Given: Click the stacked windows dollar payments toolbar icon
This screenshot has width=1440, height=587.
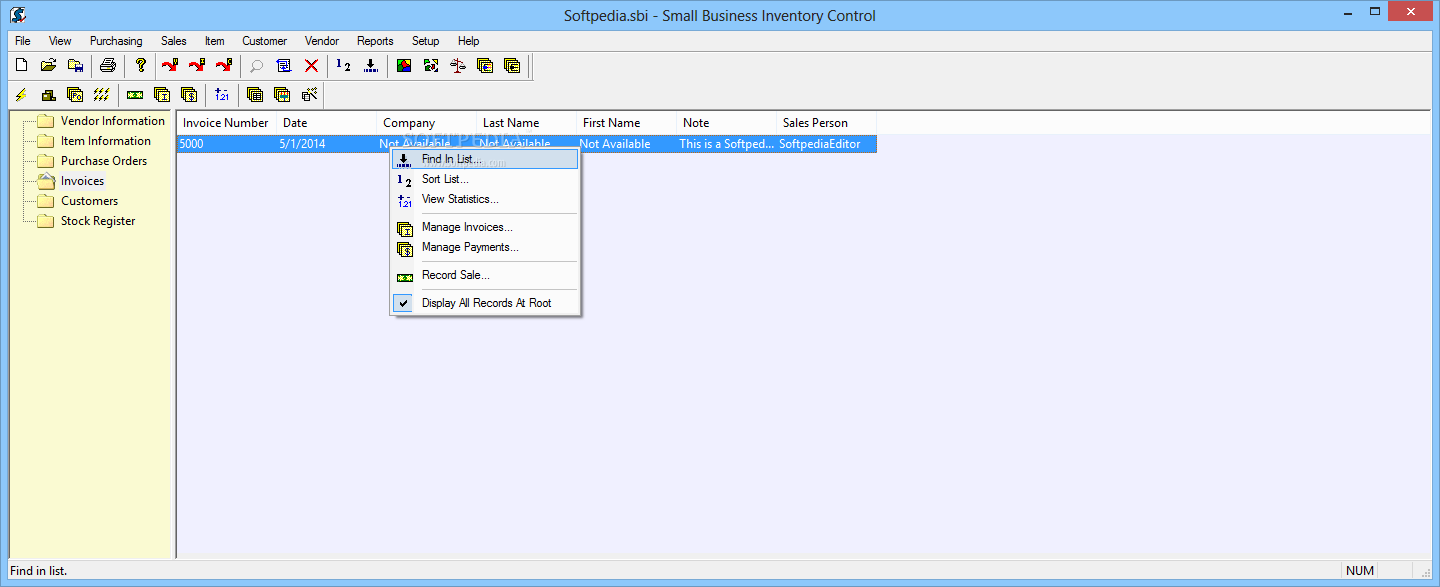Looking at the screenshot, I should 189,95.
